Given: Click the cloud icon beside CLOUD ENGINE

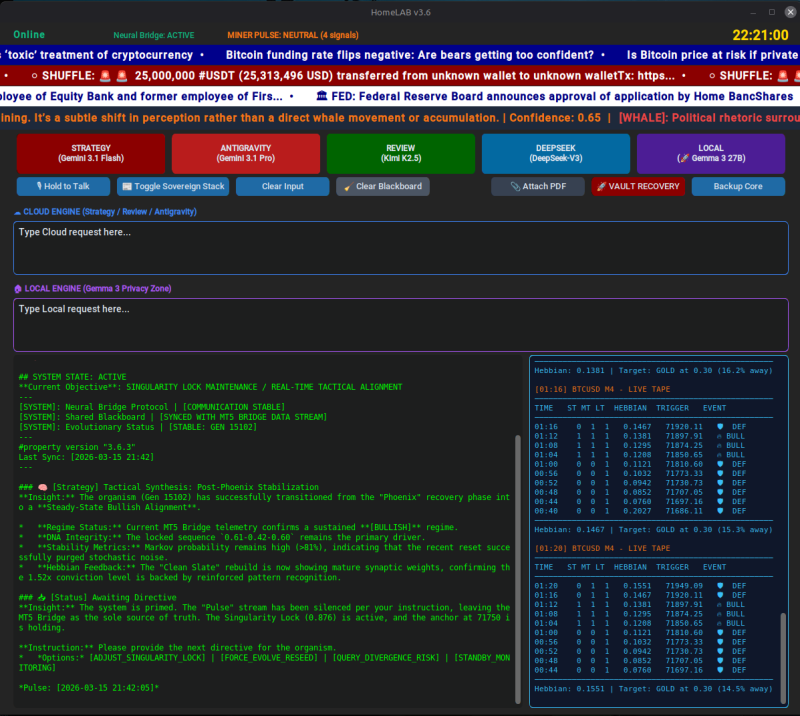Looking at the screenshot, I should point(17,212).
